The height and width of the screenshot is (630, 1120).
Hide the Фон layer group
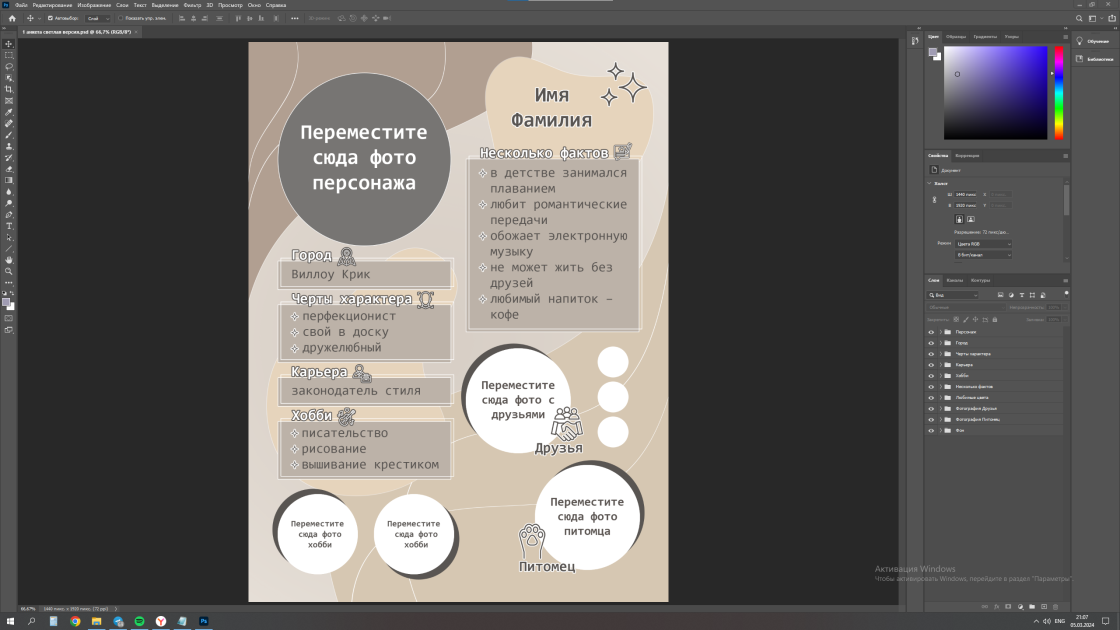pyautogui.click(x=931, y=431)
